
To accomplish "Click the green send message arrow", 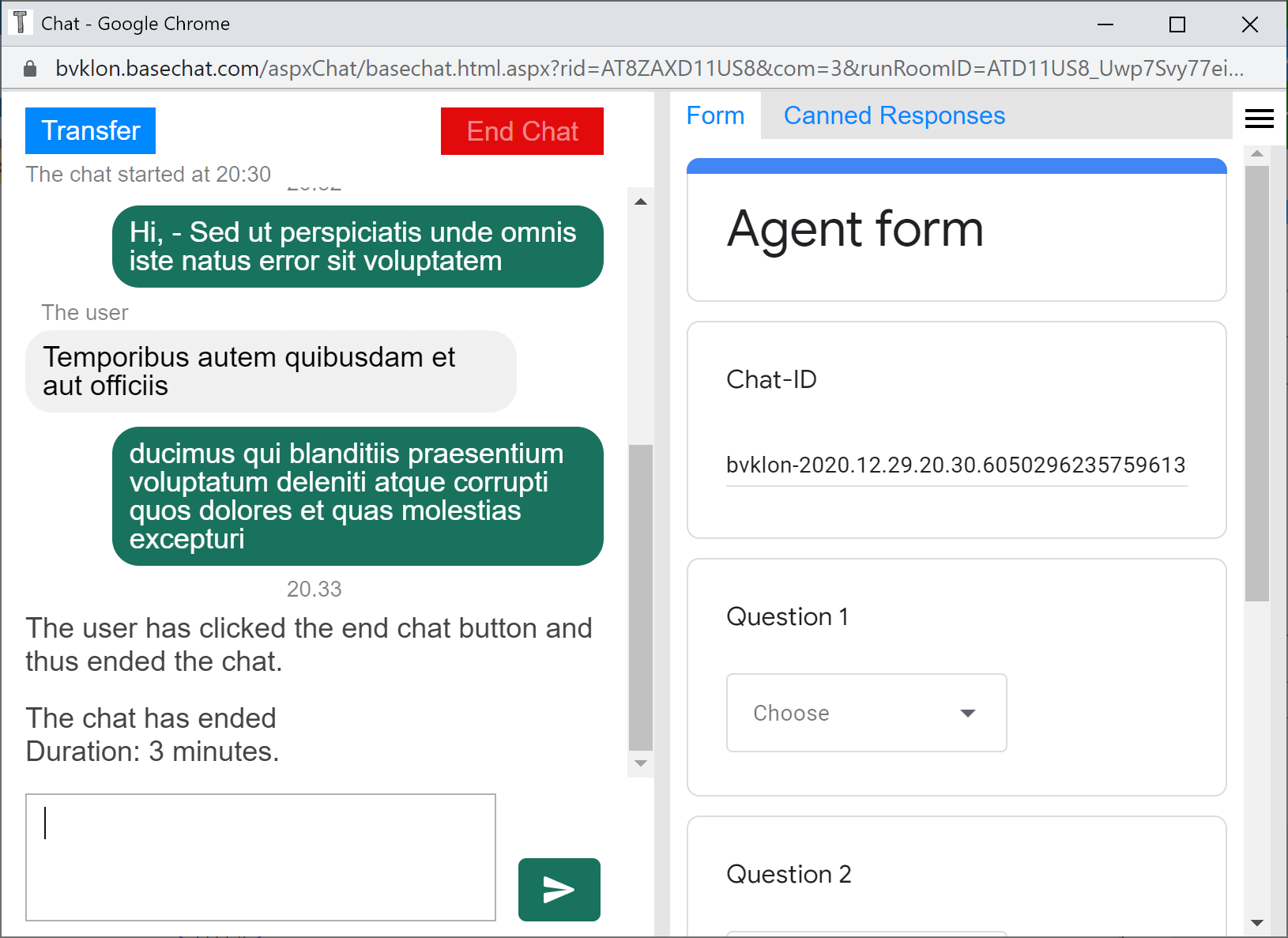I will [559, 889].
